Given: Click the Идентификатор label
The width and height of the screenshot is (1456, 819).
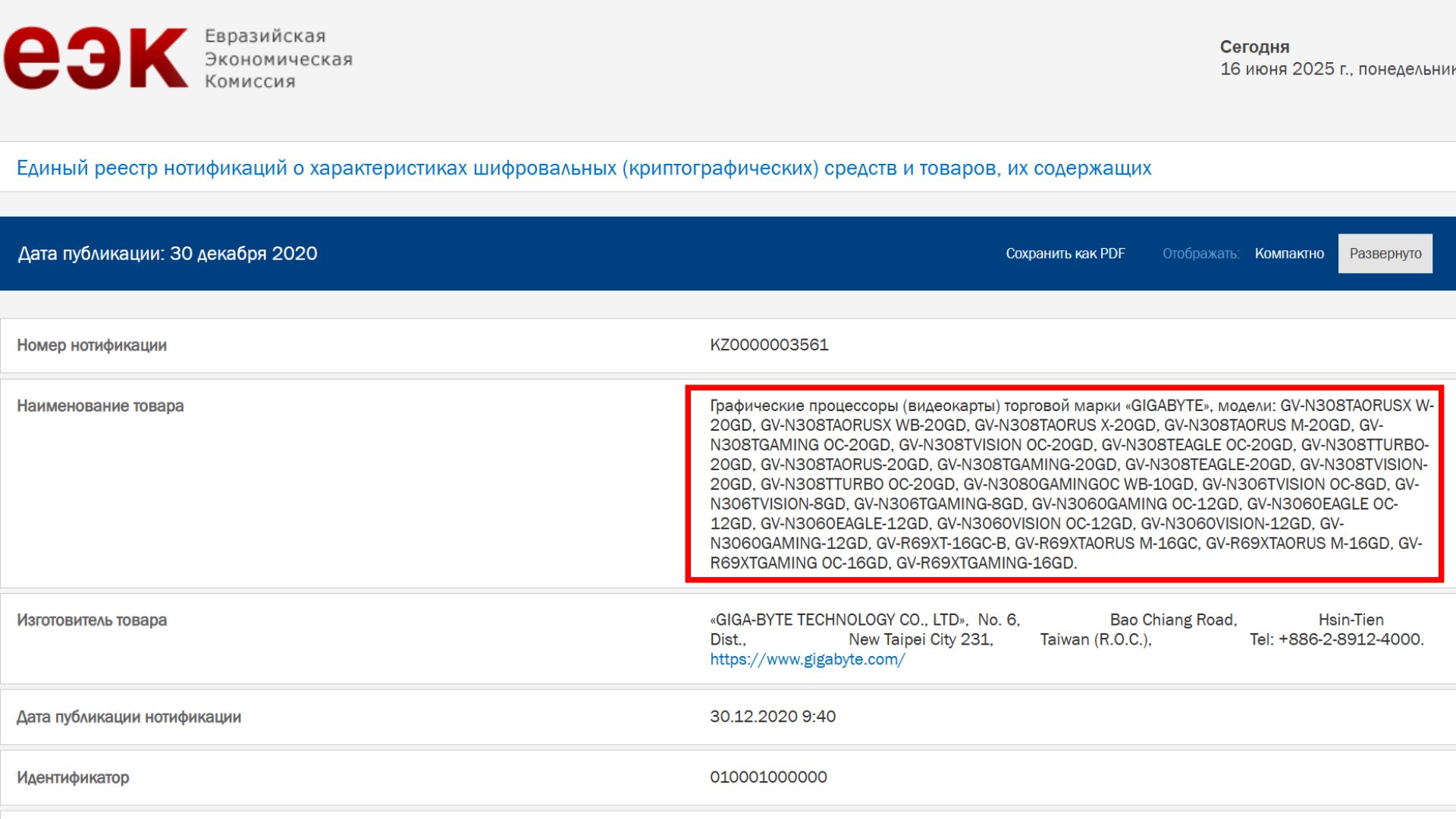Looking at the screenshot, I should click(73, 777).
